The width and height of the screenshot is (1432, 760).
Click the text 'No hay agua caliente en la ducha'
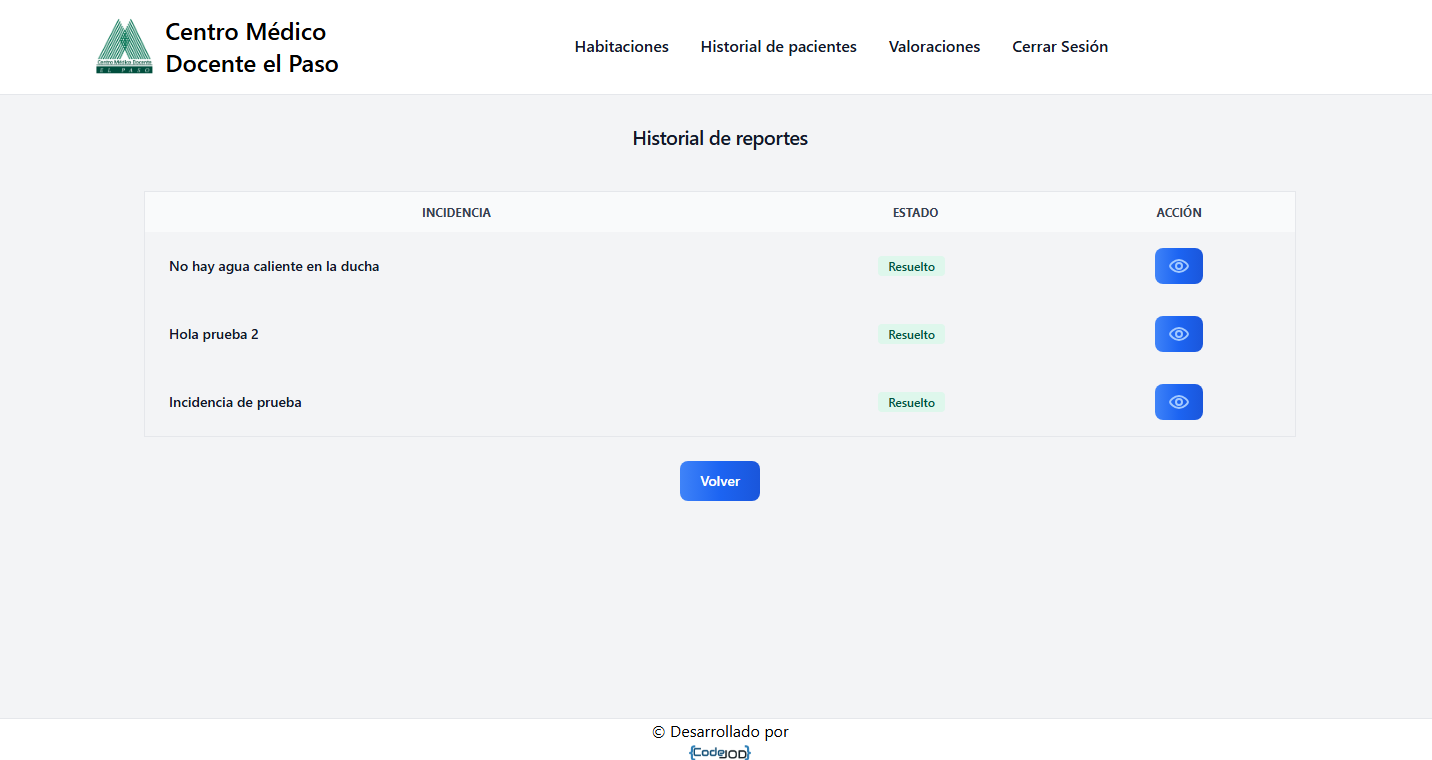tap(274, 267)
